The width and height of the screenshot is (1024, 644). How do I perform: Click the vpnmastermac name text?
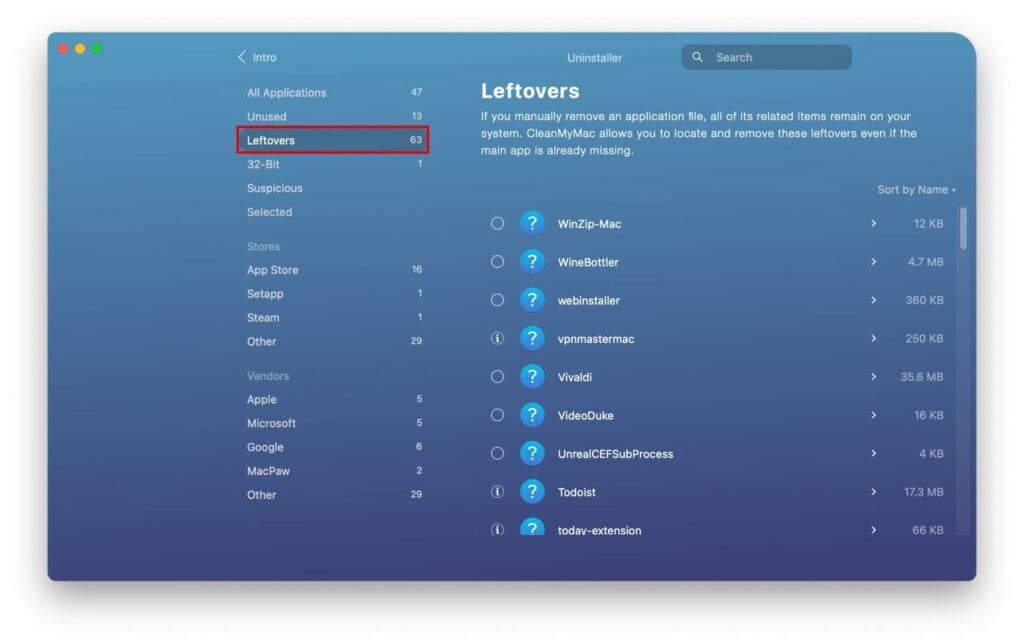pyautogui.click(x=596, y=339)
